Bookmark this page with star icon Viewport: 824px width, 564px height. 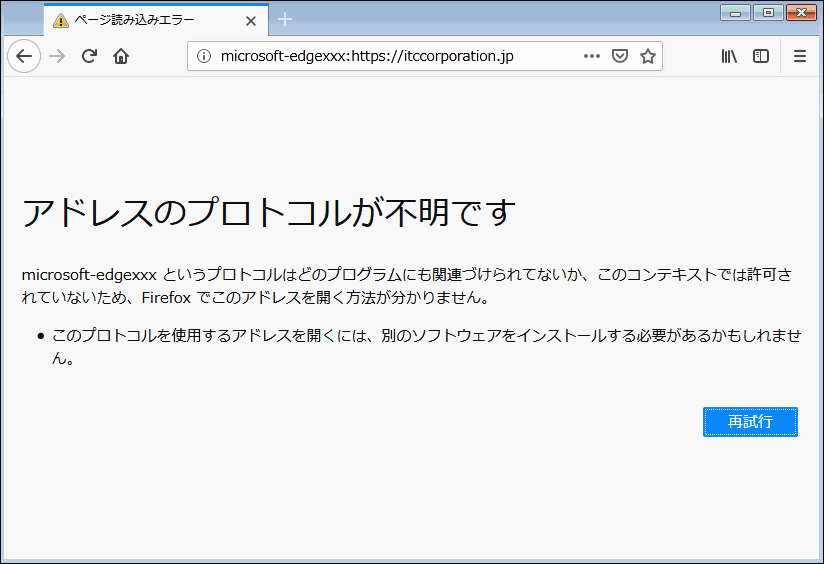[x=648, y=56]
